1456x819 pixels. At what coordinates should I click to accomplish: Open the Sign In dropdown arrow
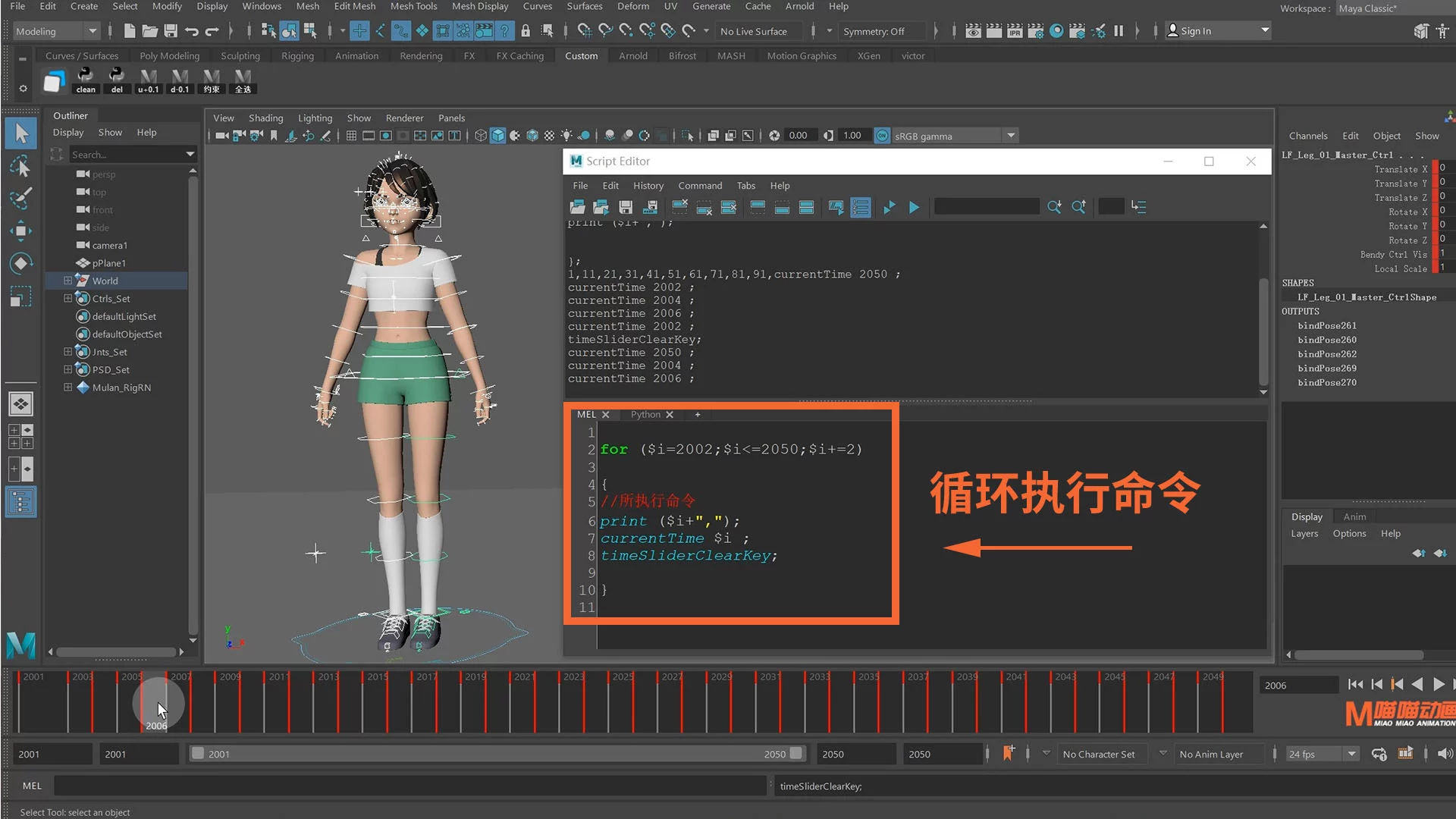(x=1265, y=31)
